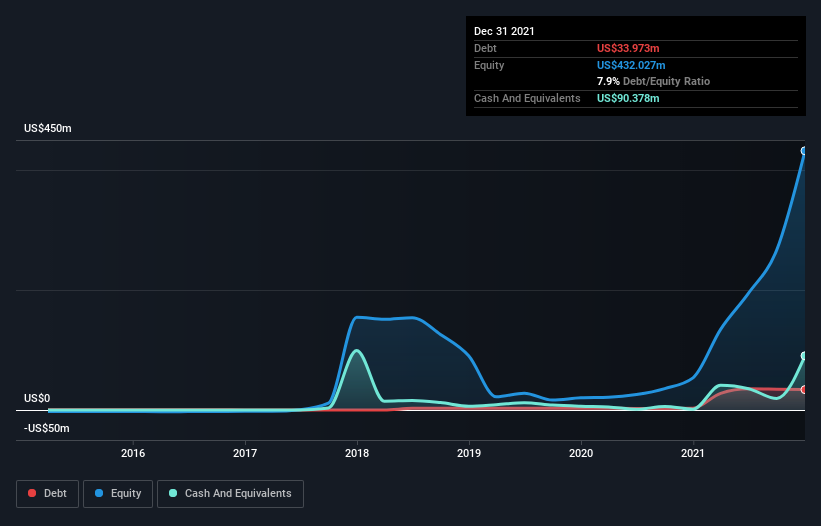Click the Cash And Equivalents tooltip label
Screen dimensions: 821x526
point(527,98)
